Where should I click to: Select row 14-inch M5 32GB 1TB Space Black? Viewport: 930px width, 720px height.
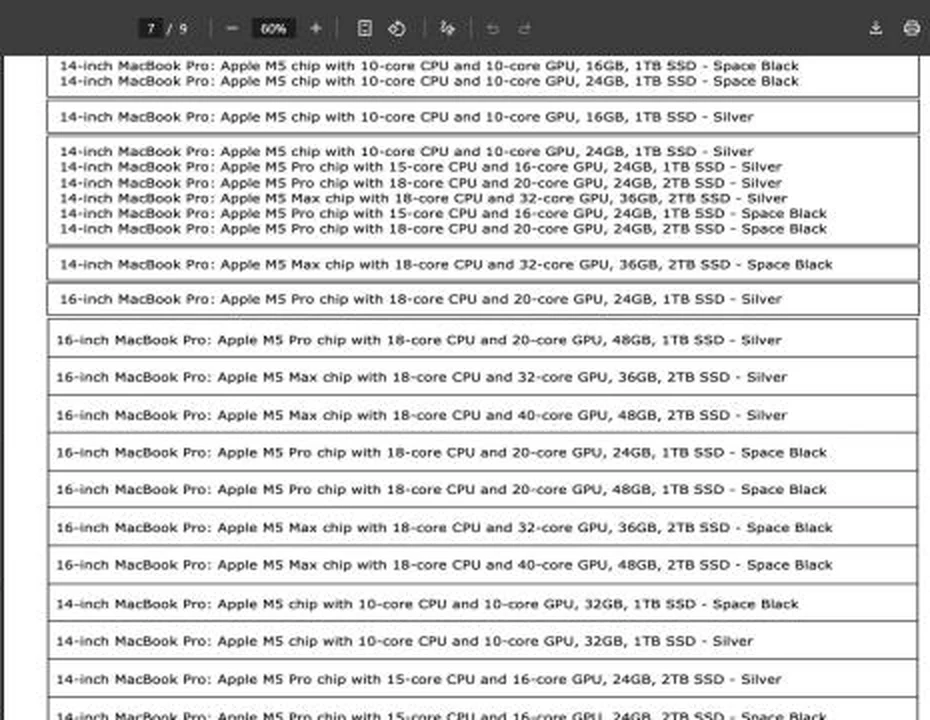(x=483, y=604)
